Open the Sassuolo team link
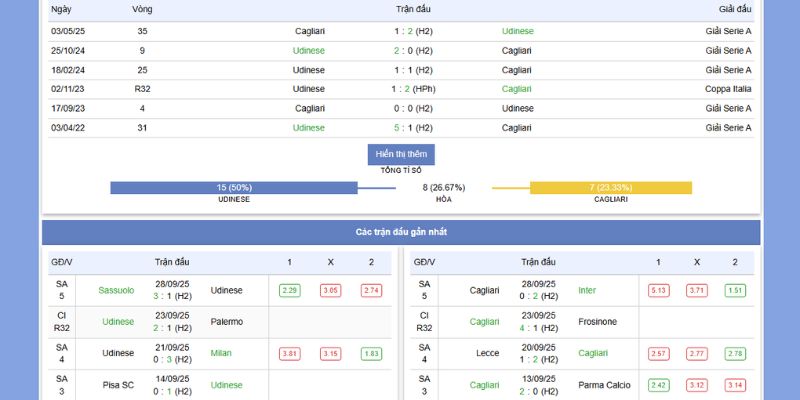800x400 pixels. coord(116,290)
